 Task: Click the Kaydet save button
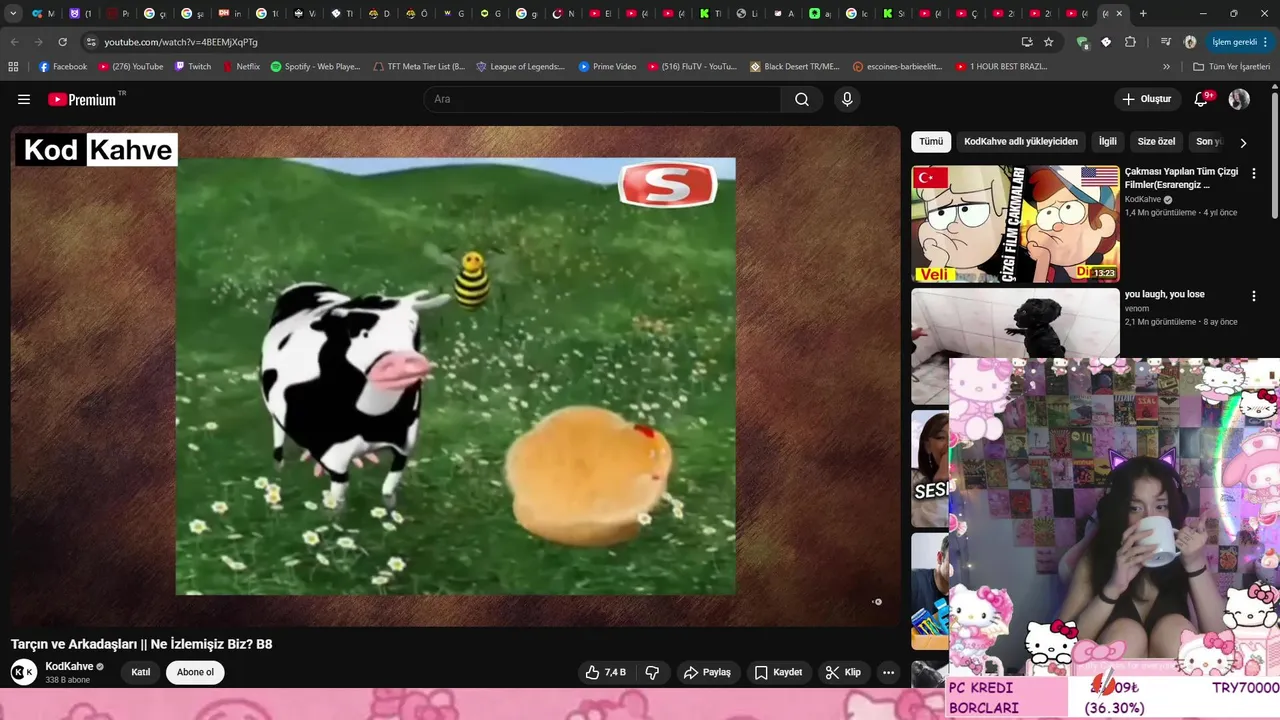click(778, 672)
